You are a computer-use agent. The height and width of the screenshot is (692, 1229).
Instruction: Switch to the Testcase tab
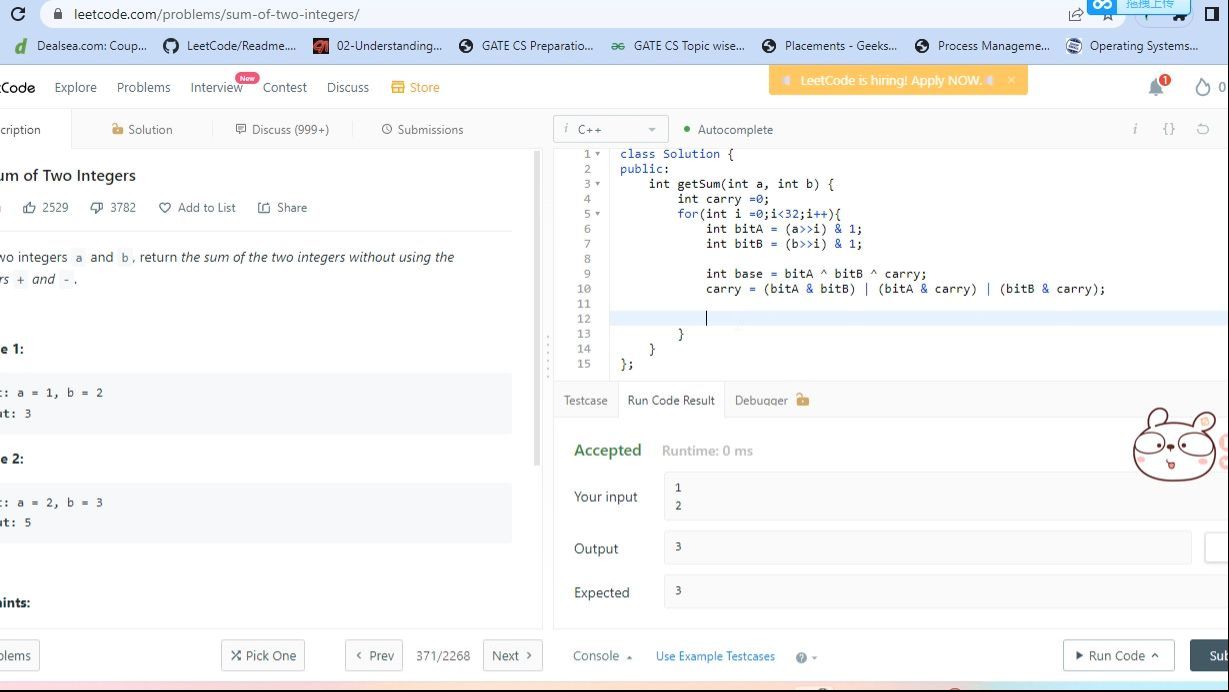tap(585, 400)
